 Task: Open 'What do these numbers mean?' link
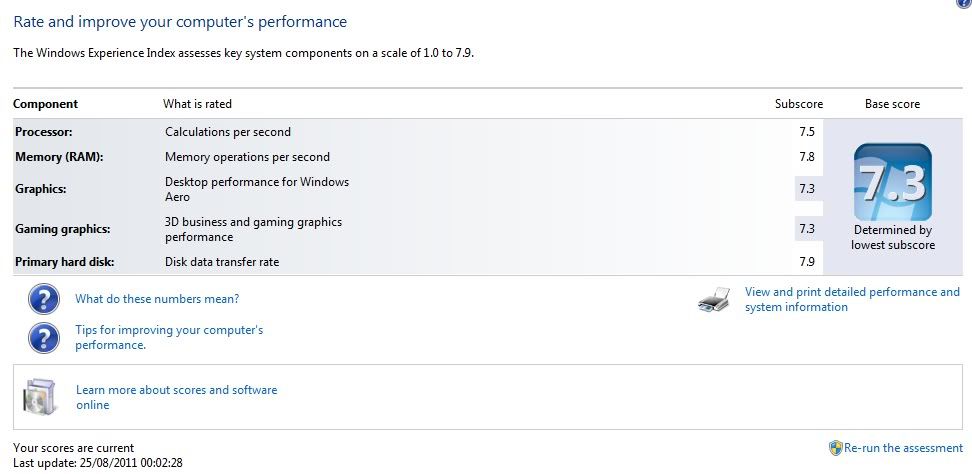tap(157, 299)
